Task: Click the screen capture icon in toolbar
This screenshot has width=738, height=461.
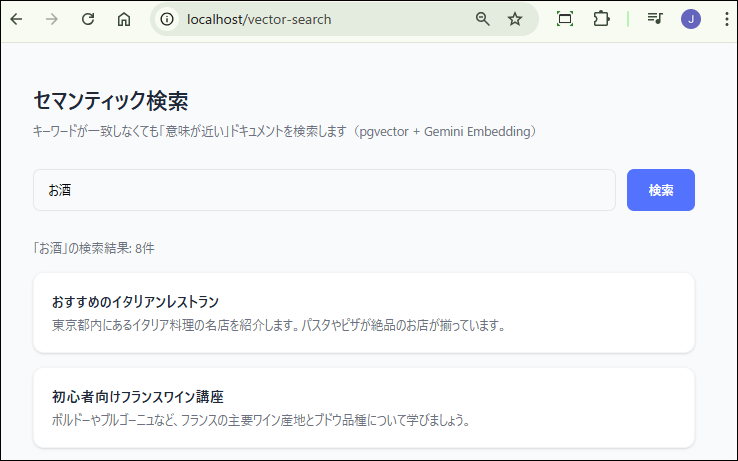Action: pos(565,19)
